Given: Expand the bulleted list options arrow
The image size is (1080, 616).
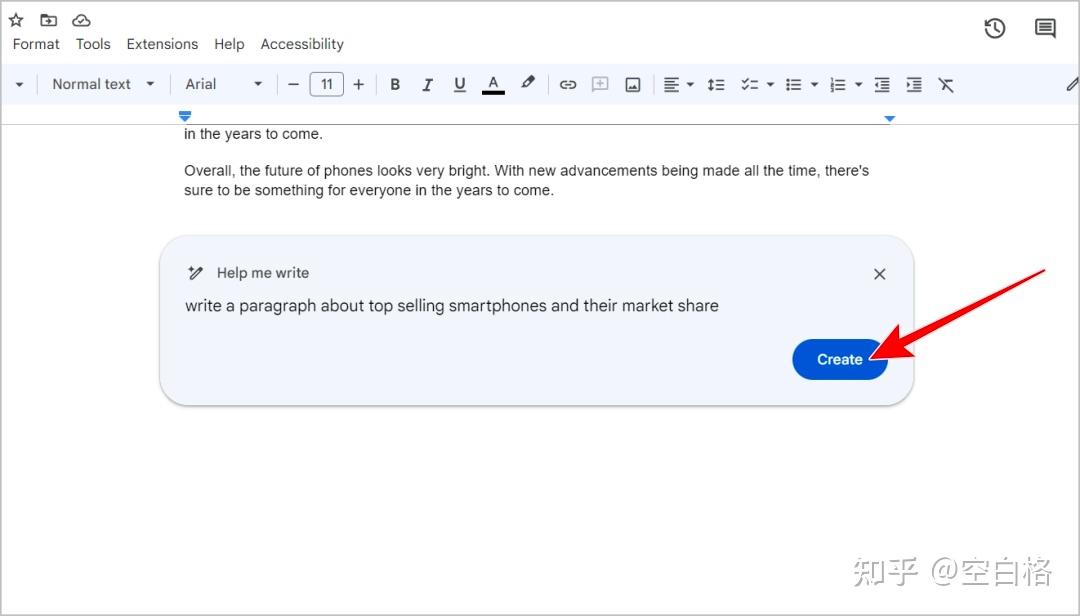Looking at the screenshot, I should click(814, 85).
